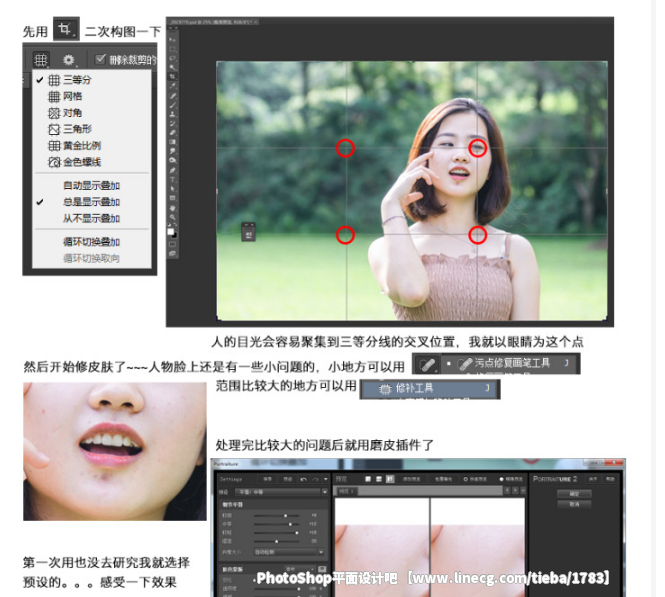The width and height of the screenshot is (665, 597).
Task: Select the Rectangular Marquee tool
Action: (x=173, y=49)
